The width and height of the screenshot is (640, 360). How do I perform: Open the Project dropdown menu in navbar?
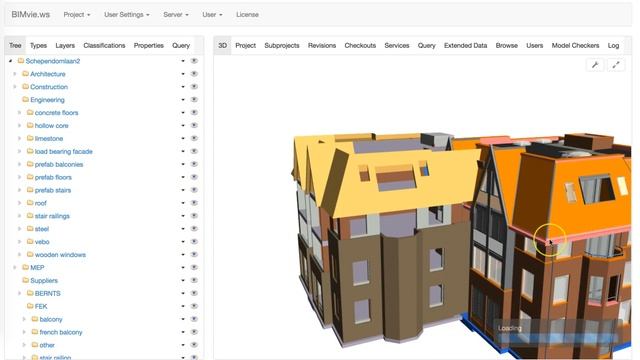(x=77, y=14)
